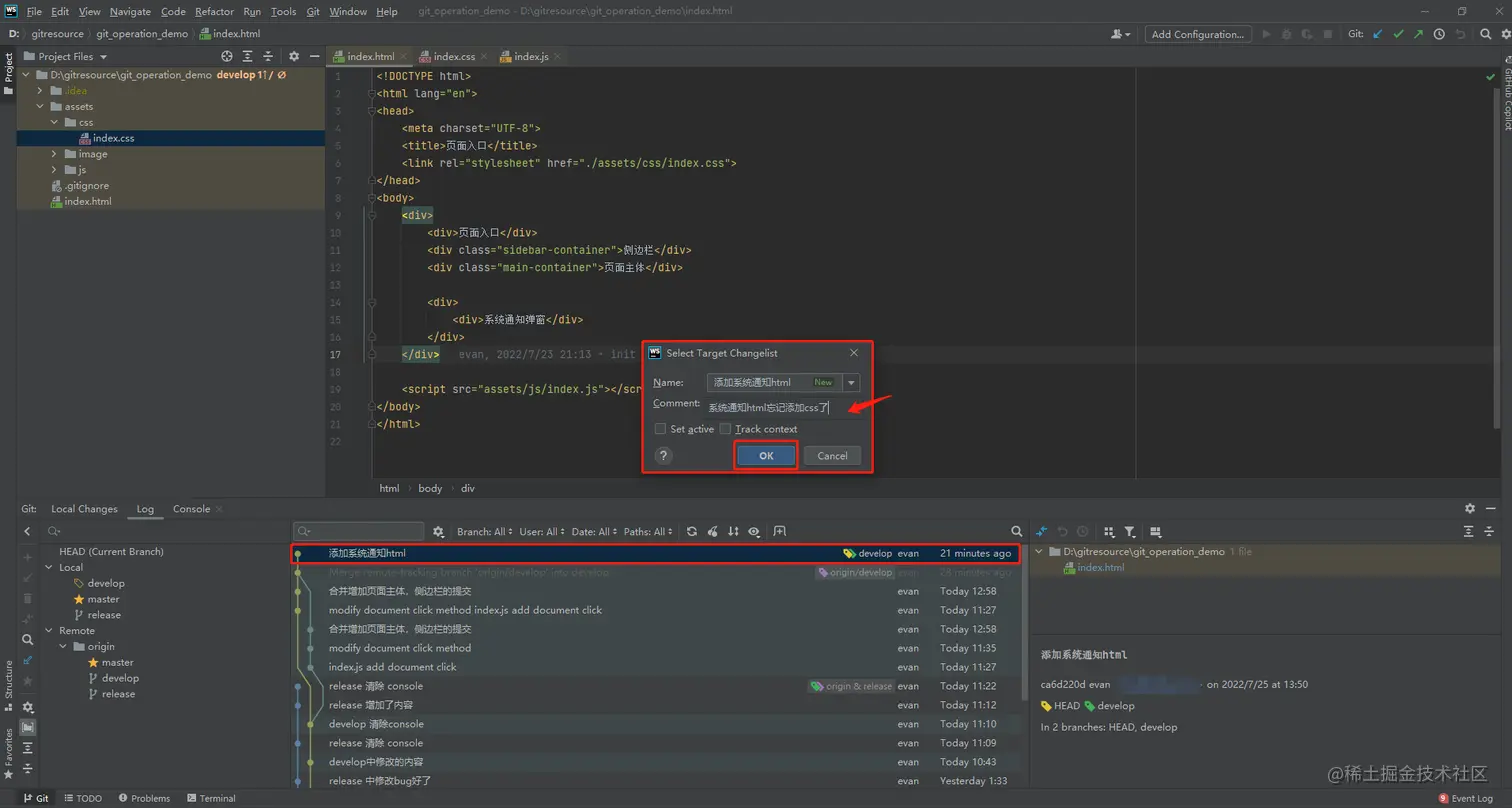
Task: Open Project panel options gear
Action: [x=294, y=56]
